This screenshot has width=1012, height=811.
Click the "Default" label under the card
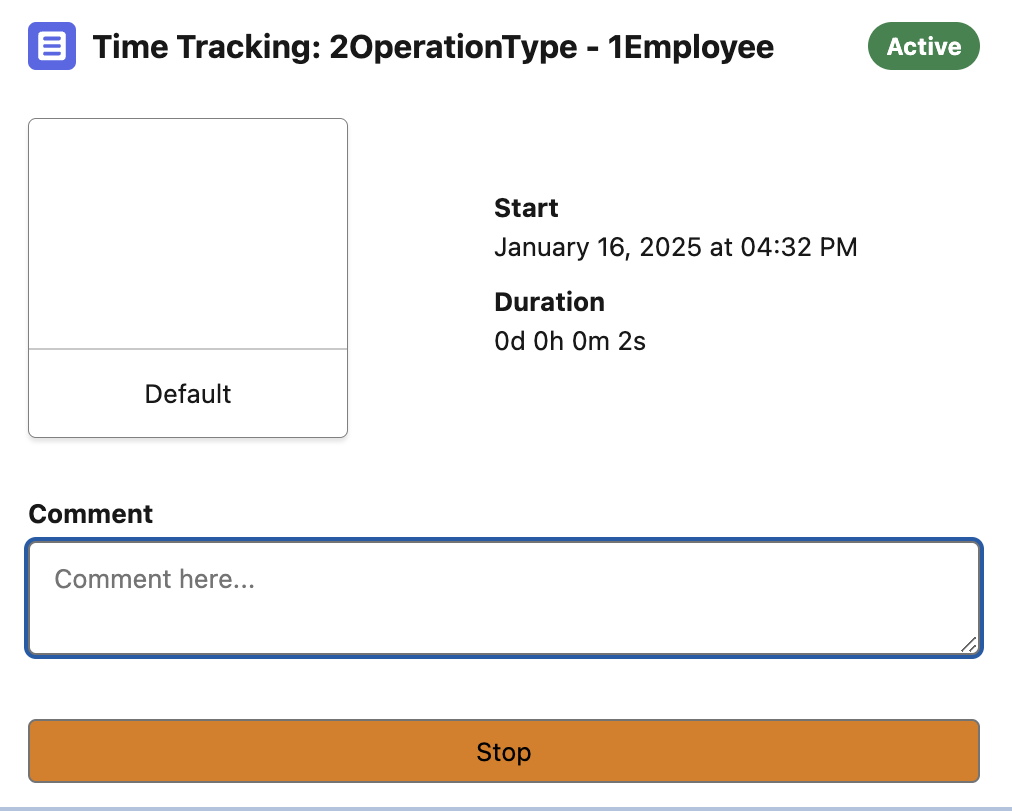click(188, 394)
